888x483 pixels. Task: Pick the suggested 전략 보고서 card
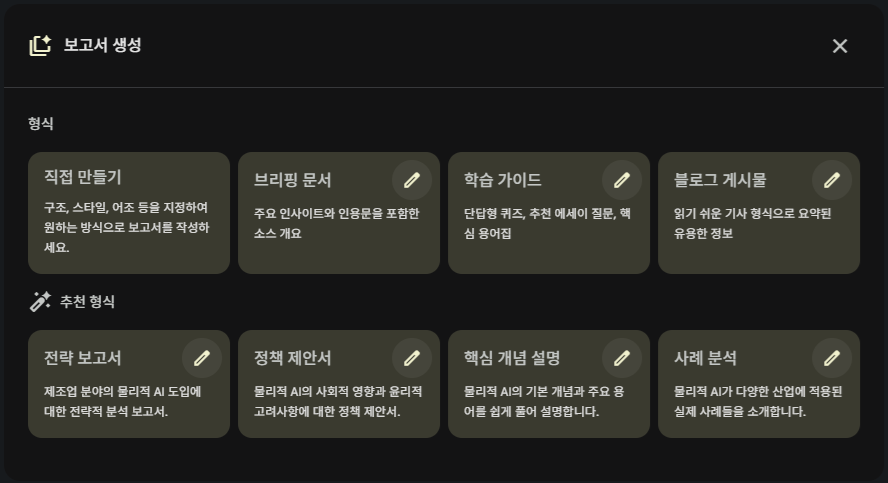click(110, 400)
